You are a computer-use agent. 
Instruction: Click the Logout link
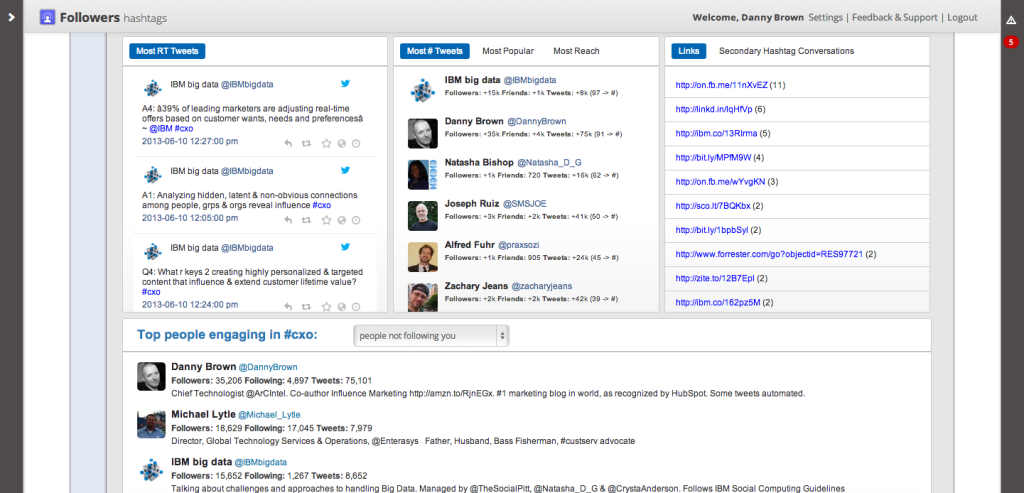point(962,18)
